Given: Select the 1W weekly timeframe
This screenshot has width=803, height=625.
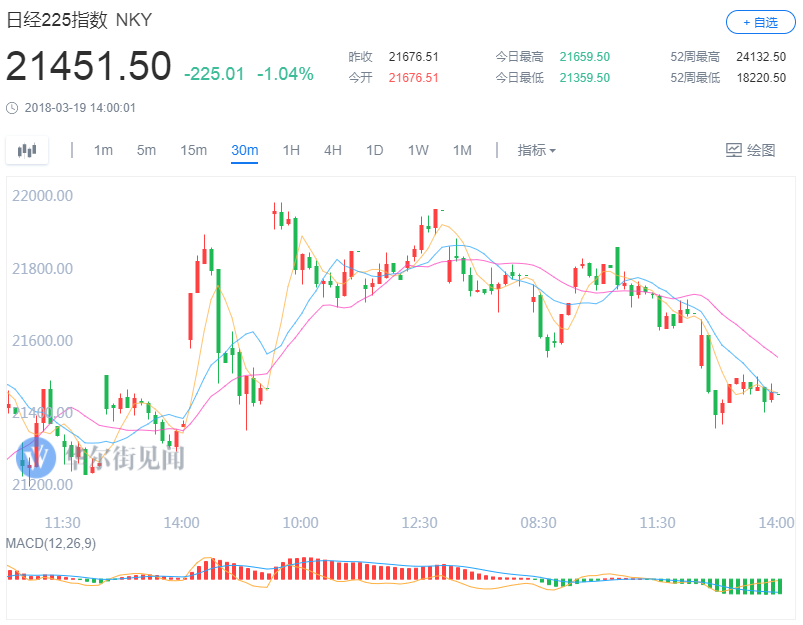Looking at the screenshot, I should pyautogui.click(x=418, y=150).
